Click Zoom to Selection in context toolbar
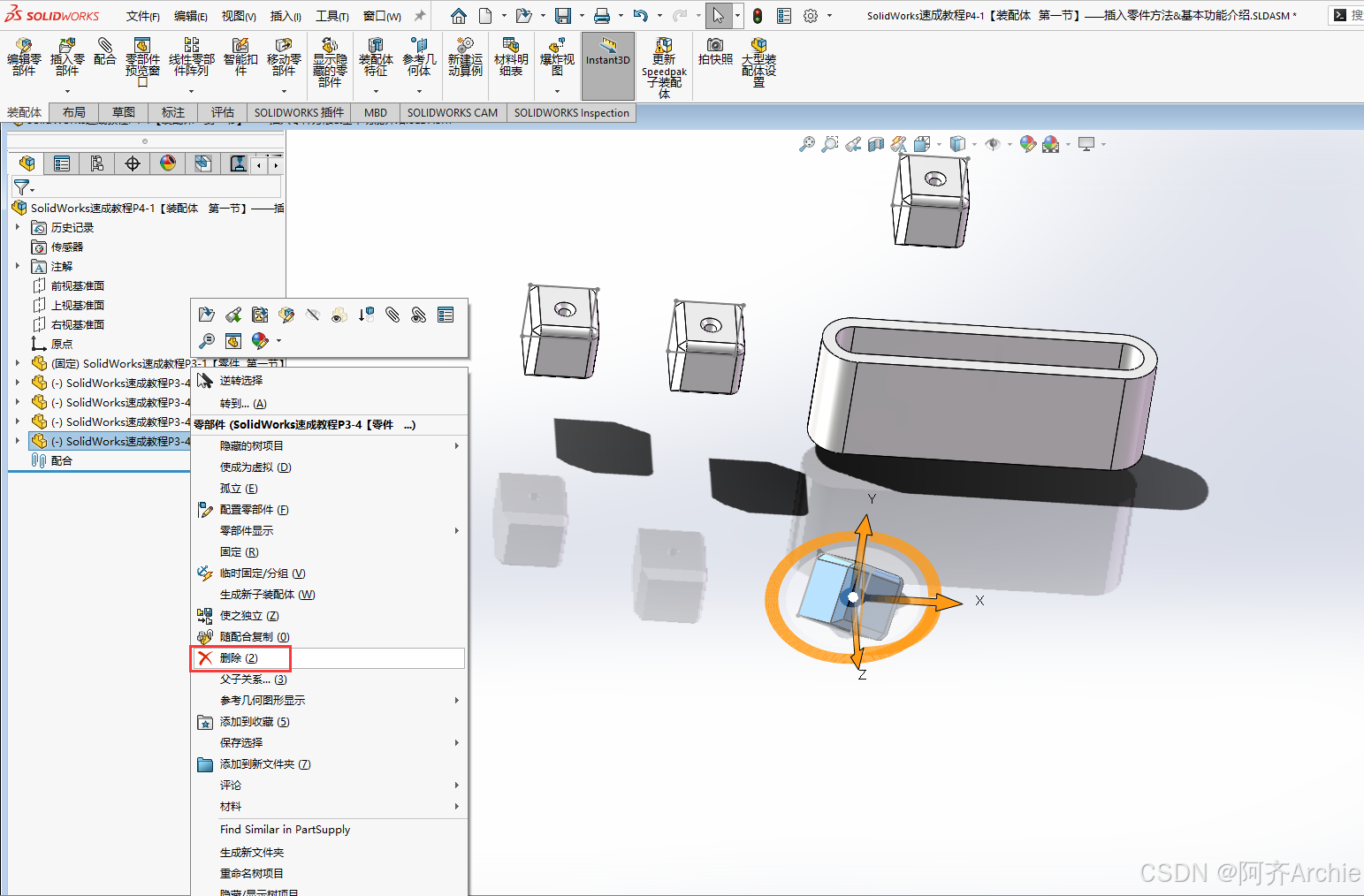This screenshot has height=896, width=1364. [206, 340]
